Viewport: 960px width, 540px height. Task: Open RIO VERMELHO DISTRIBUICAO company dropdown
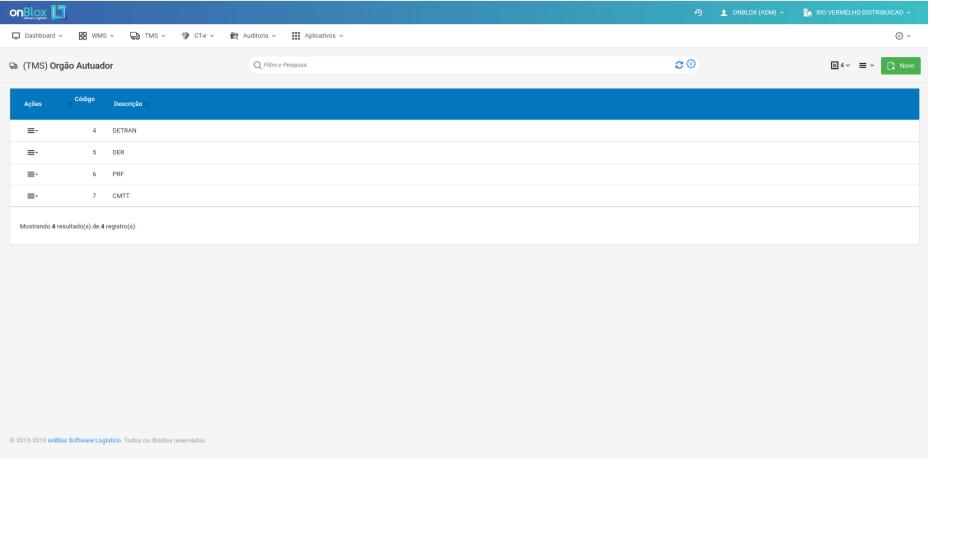(857, 12)
